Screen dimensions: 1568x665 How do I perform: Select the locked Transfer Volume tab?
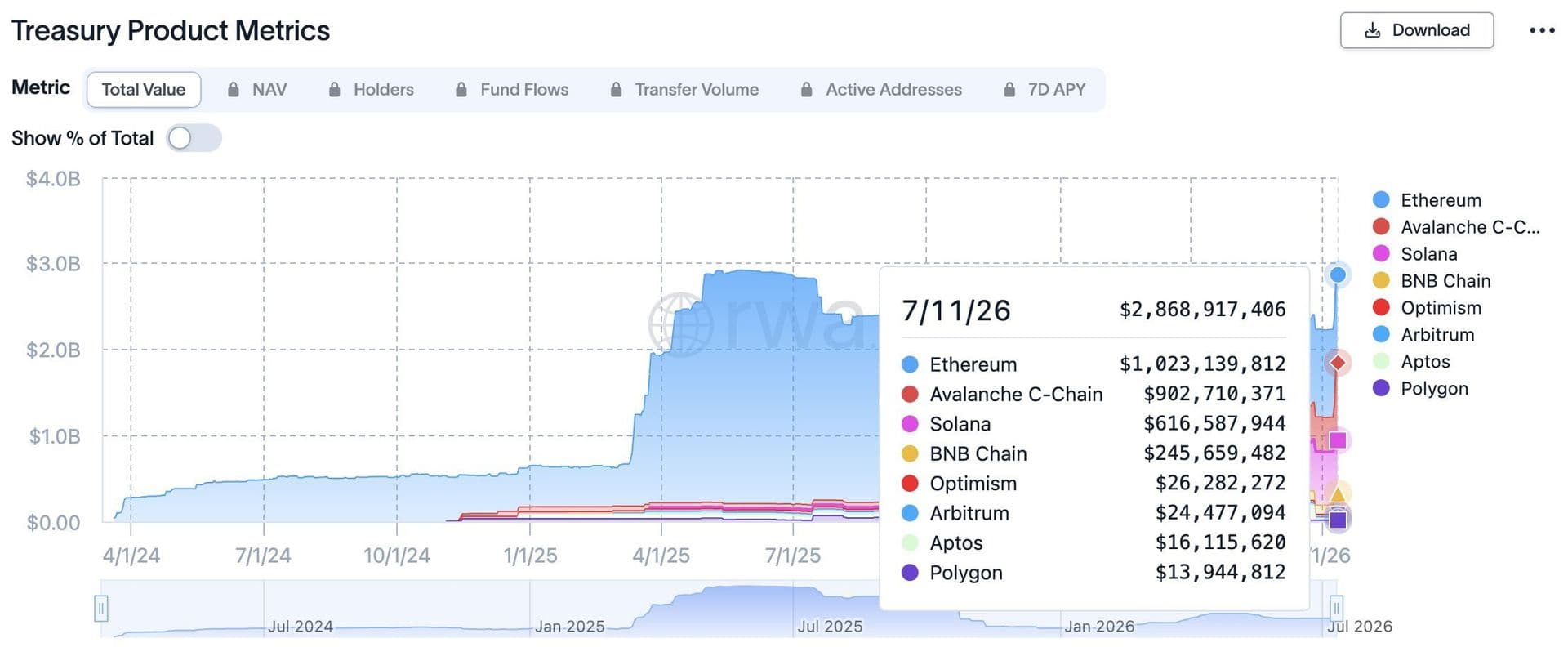[x=685, y=90]
